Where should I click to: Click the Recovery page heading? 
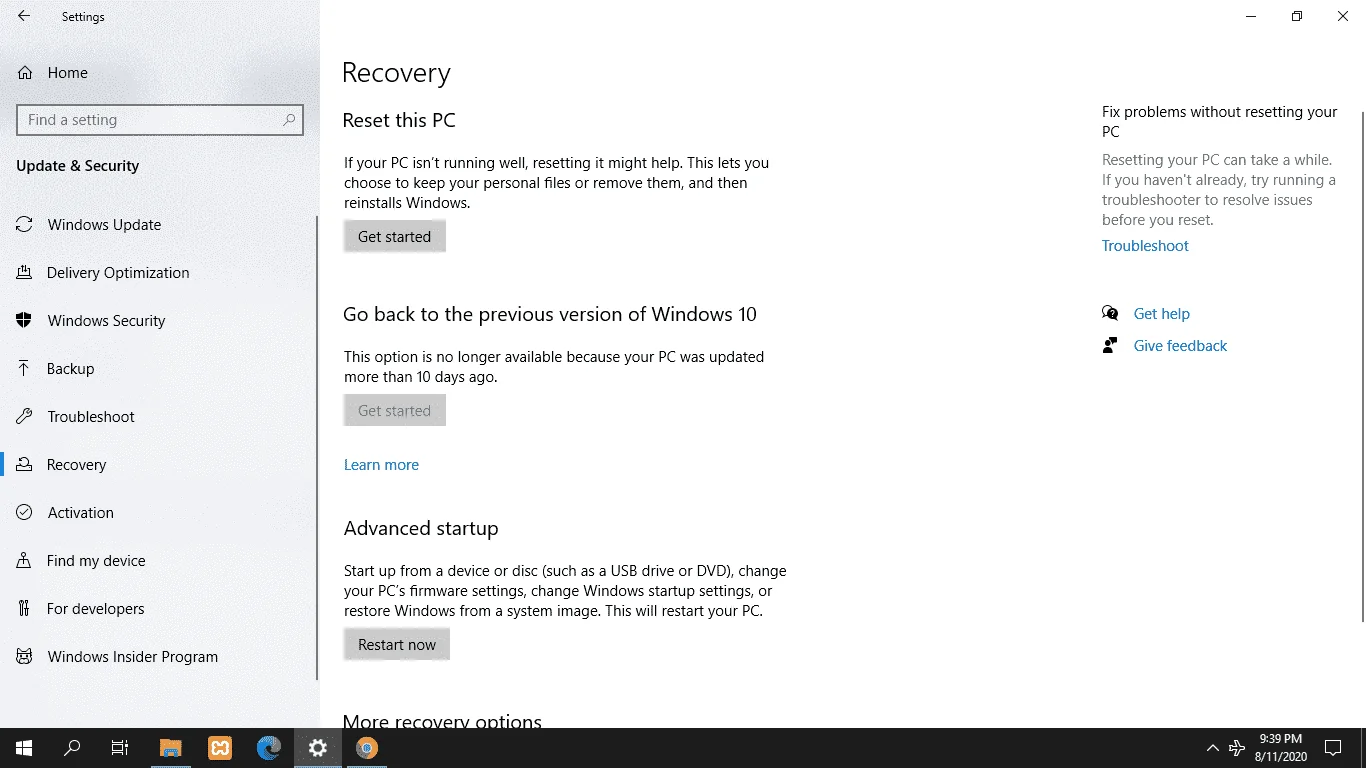coord(396,73)
